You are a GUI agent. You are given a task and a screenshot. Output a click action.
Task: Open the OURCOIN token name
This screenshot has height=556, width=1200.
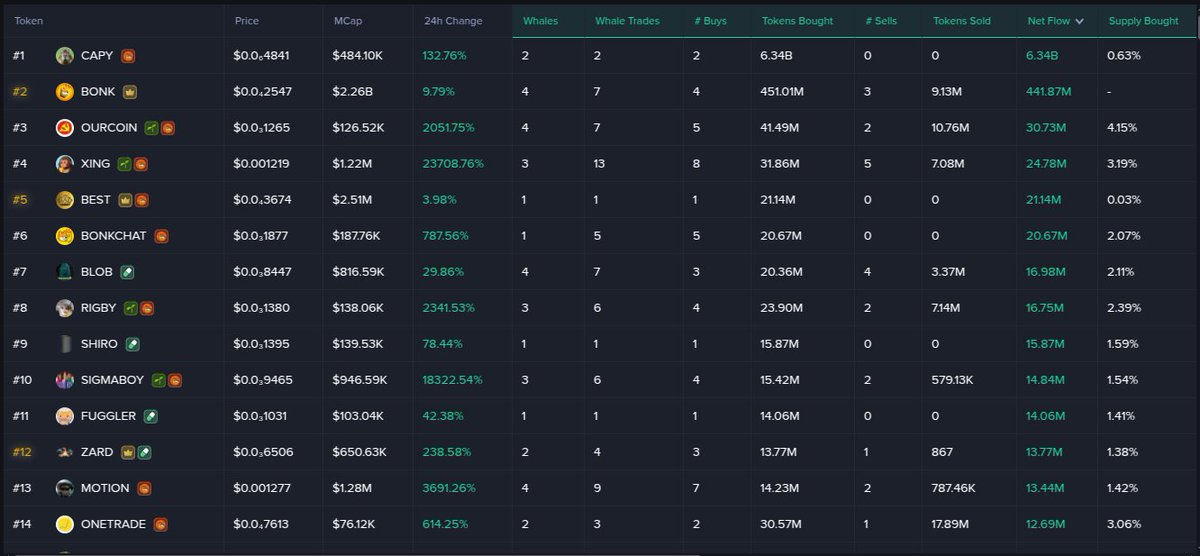click(109, 128)
